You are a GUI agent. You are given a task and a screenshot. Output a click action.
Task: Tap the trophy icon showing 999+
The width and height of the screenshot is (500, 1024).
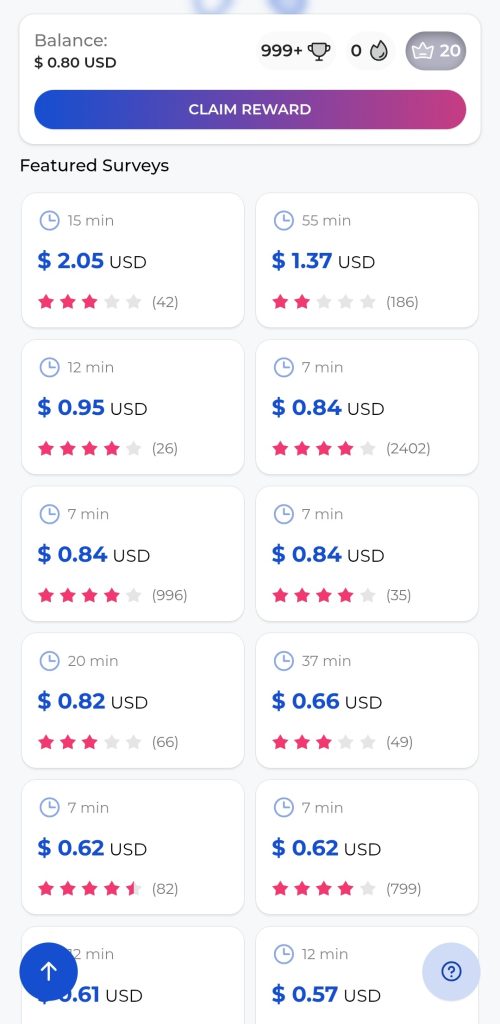[319, 50]
